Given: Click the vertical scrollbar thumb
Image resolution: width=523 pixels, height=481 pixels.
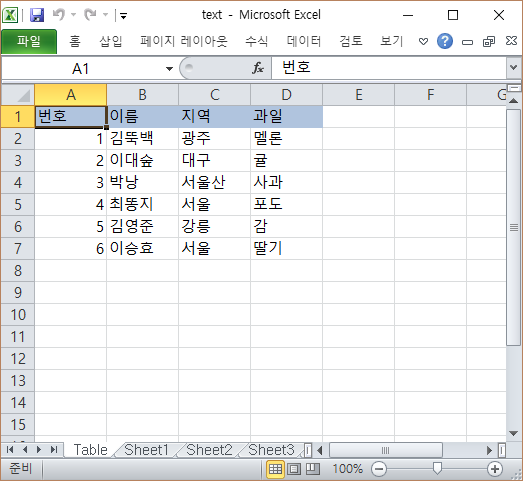Looking at the screenshot, I should click(x=514, y=227).
